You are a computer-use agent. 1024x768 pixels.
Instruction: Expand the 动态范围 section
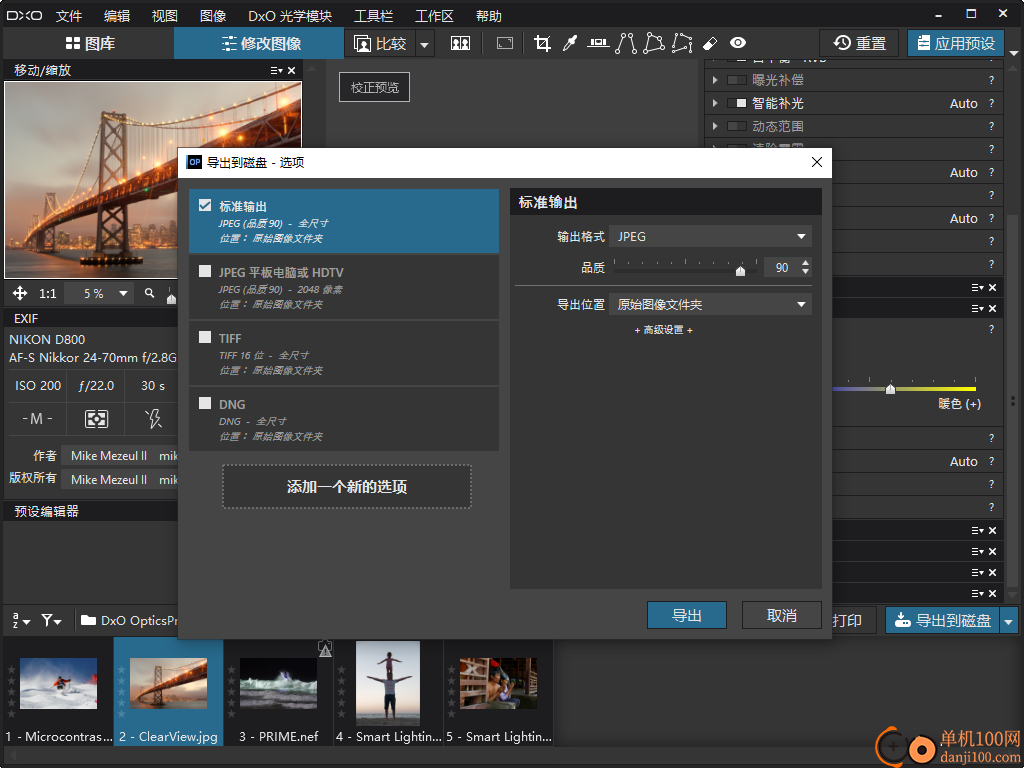pos(715,126)
